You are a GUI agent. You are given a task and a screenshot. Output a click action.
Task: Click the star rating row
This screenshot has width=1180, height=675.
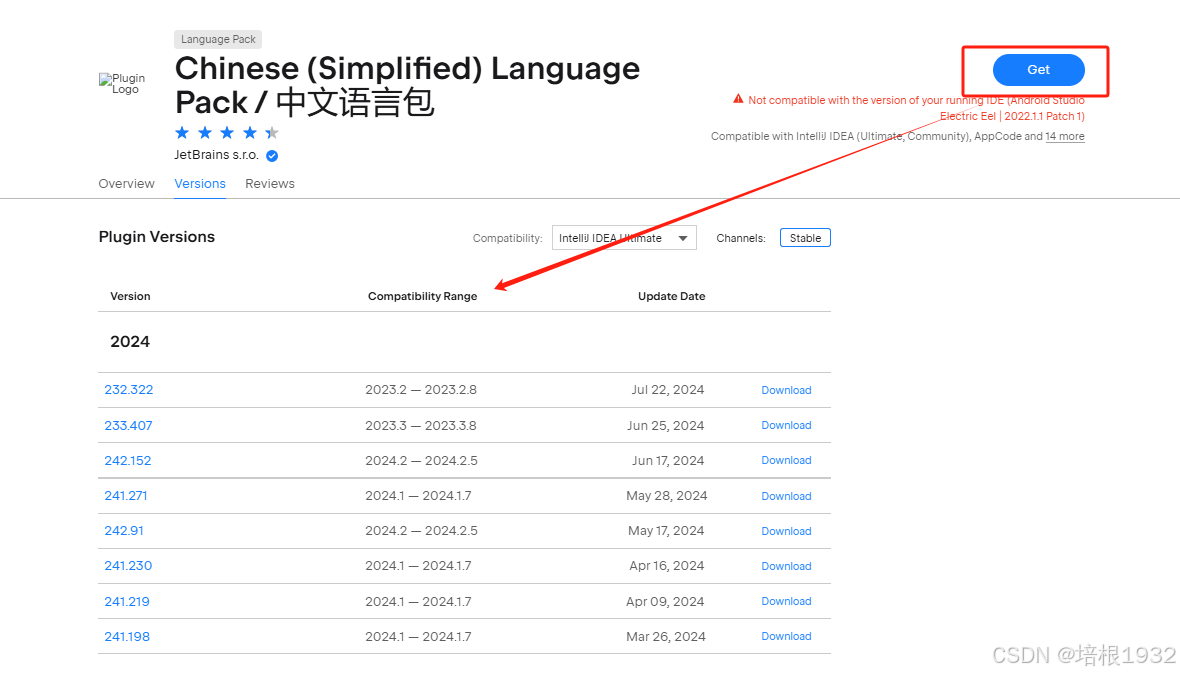[227, 133]
